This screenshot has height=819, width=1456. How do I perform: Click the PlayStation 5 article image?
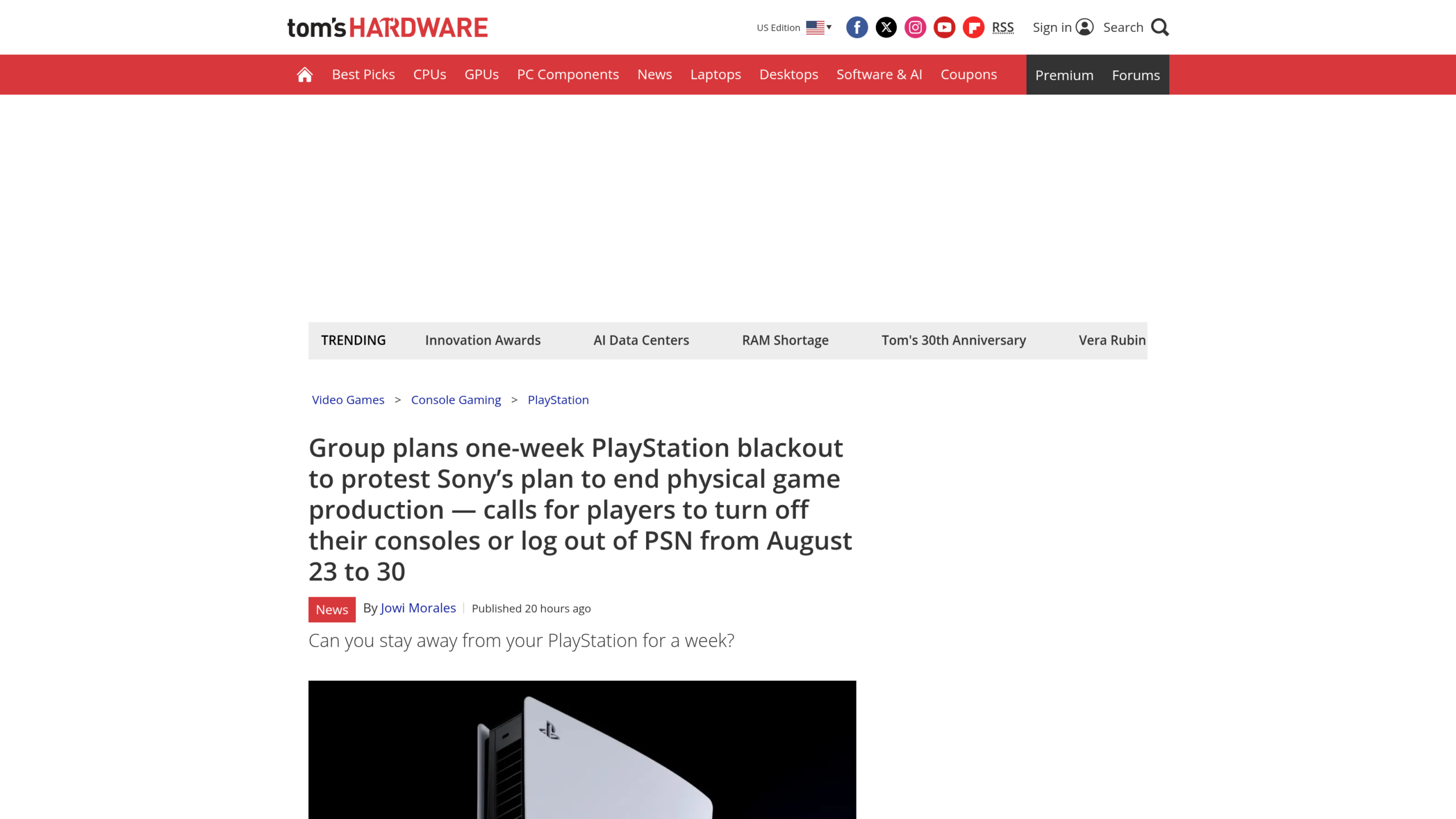[582, 750]
